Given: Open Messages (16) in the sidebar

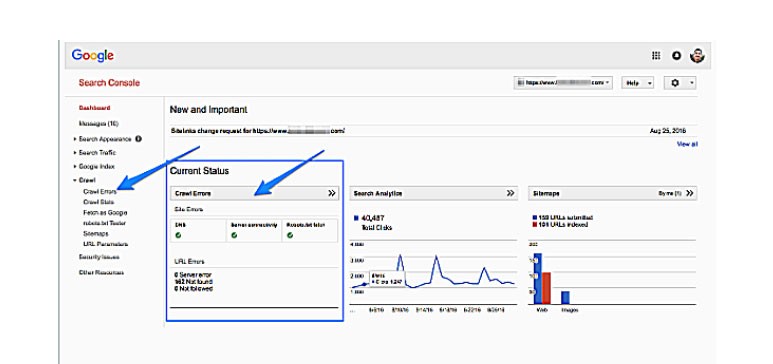Looking at the screenshot, I should click(98, 123).
